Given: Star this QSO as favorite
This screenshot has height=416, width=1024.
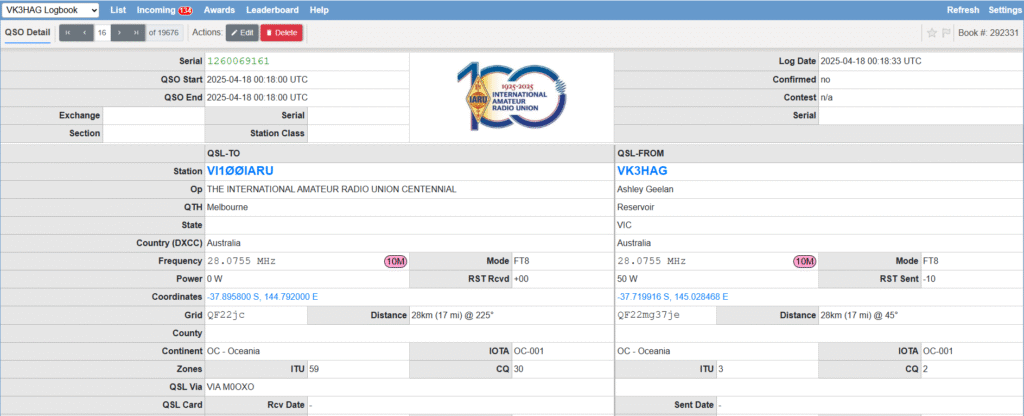Looking at the screenshot, I should 931,33.
